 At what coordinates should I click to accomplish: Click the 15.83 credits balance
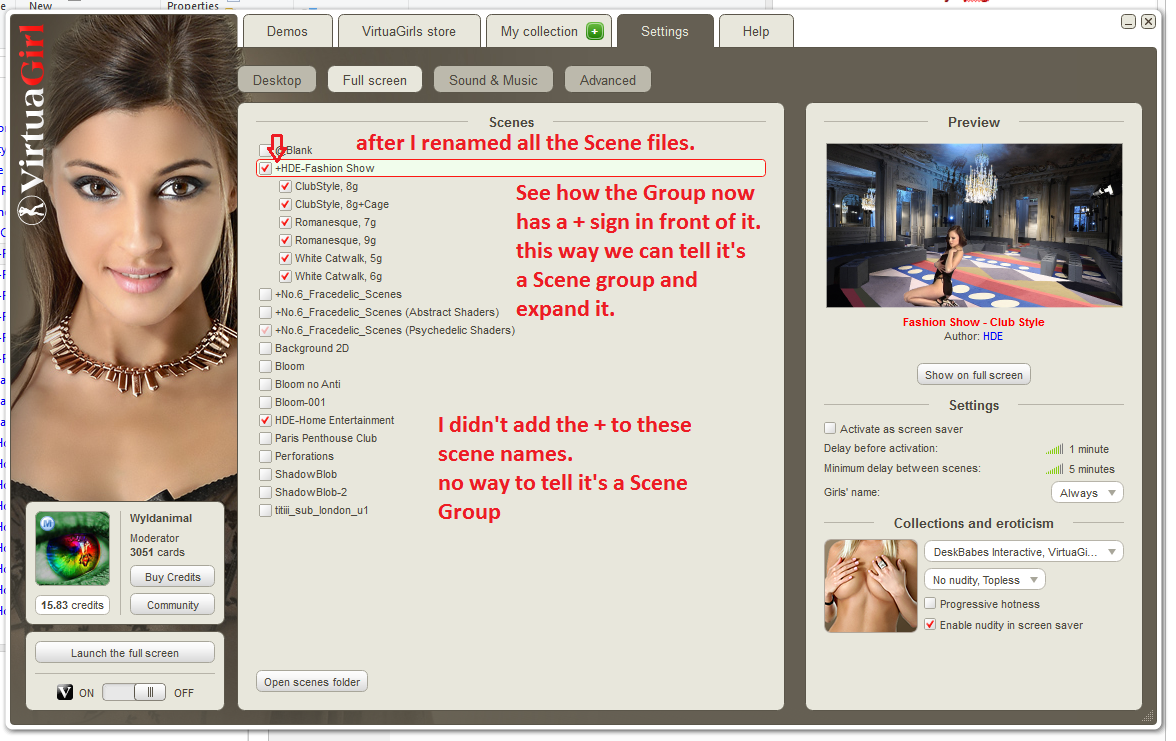72,604
